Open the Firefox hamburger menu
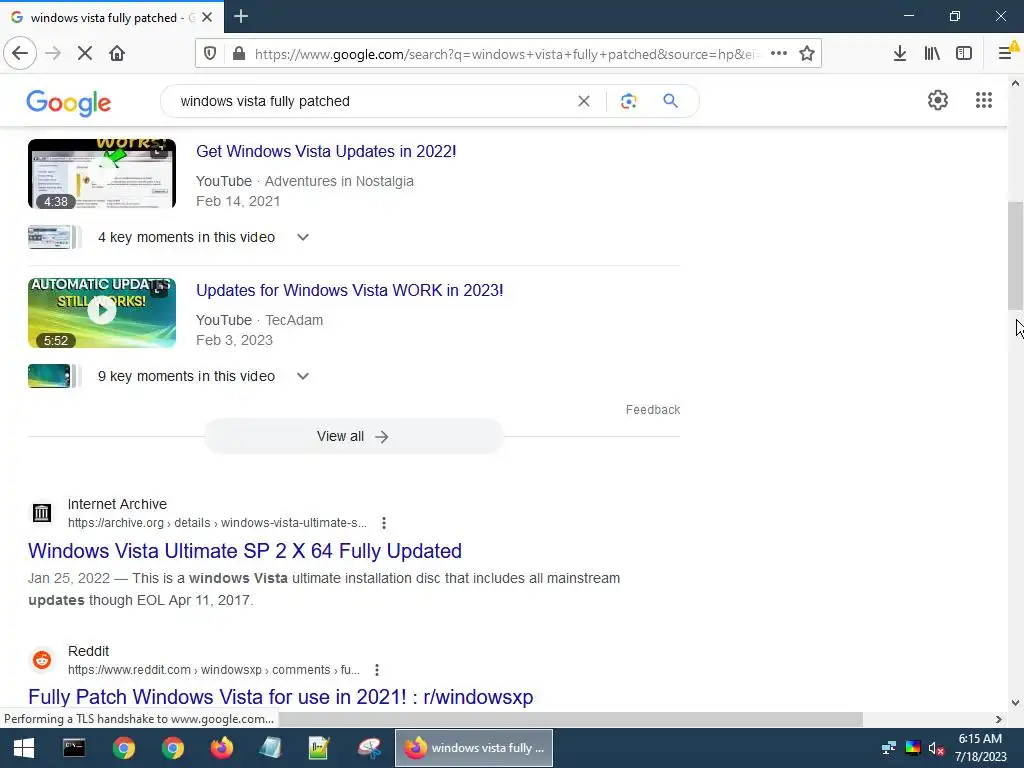This screenshot has height=768, width=1024. pos(1006,54)
